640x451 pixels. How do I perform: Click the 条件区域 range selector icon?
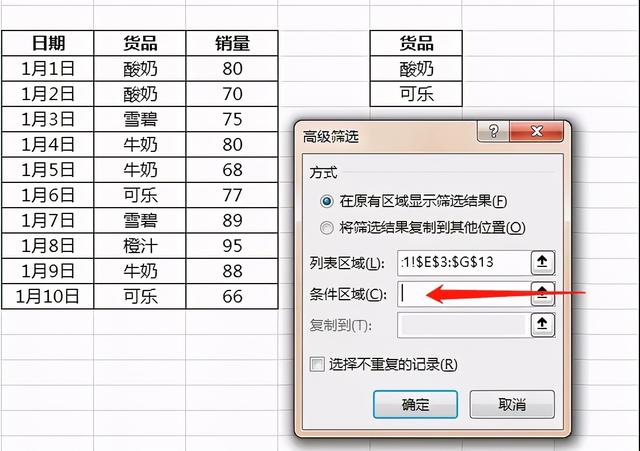(542, 293)
